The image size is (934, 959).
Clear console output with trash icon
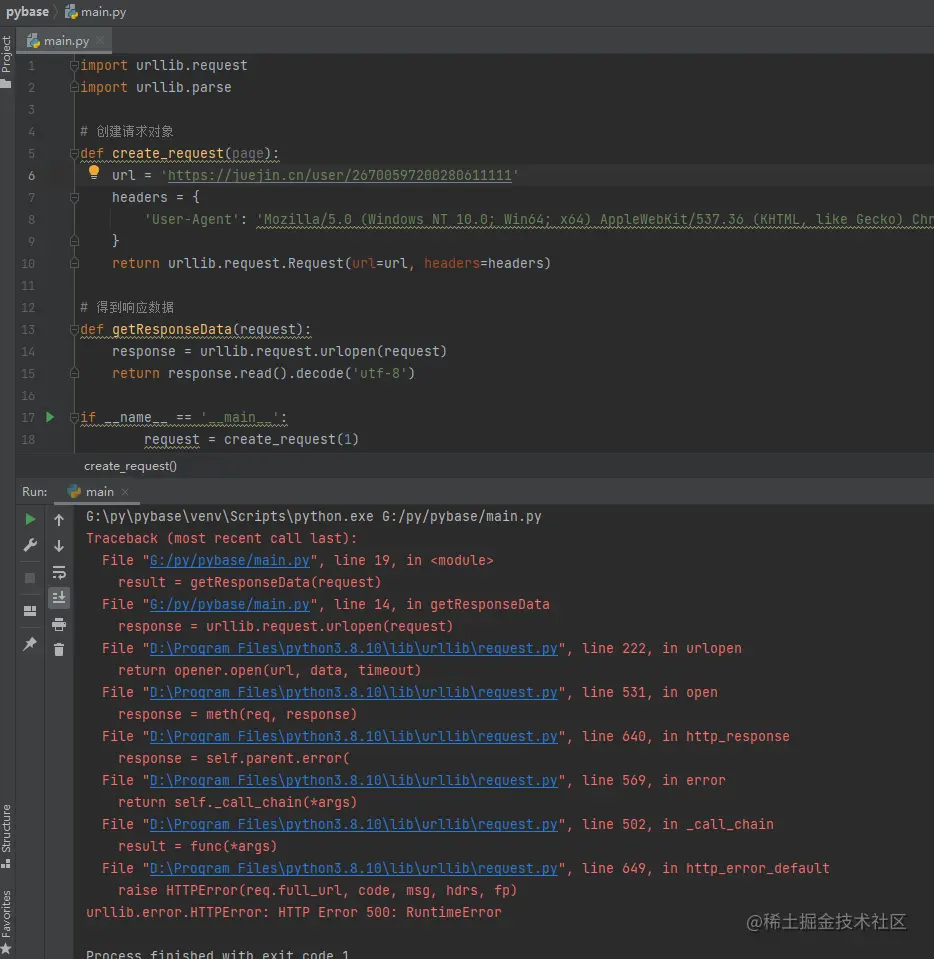pos(59,650)
